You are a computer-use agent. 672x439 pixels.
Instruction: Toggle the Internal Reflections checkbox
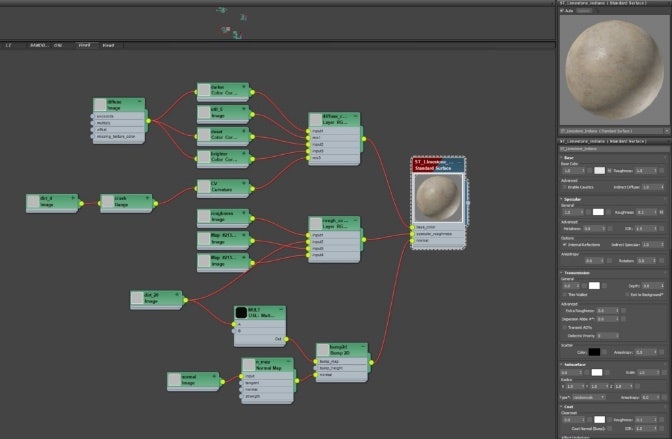click(564, 245)
